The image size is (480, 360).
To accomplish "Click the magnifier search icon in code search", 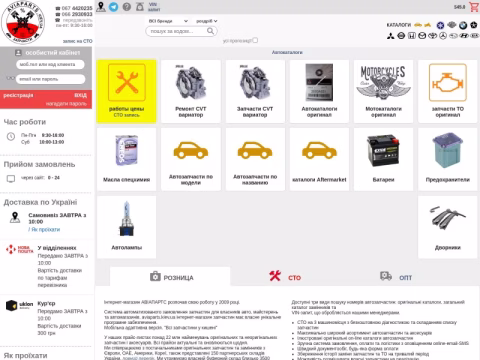I will (x=210, y=31).
